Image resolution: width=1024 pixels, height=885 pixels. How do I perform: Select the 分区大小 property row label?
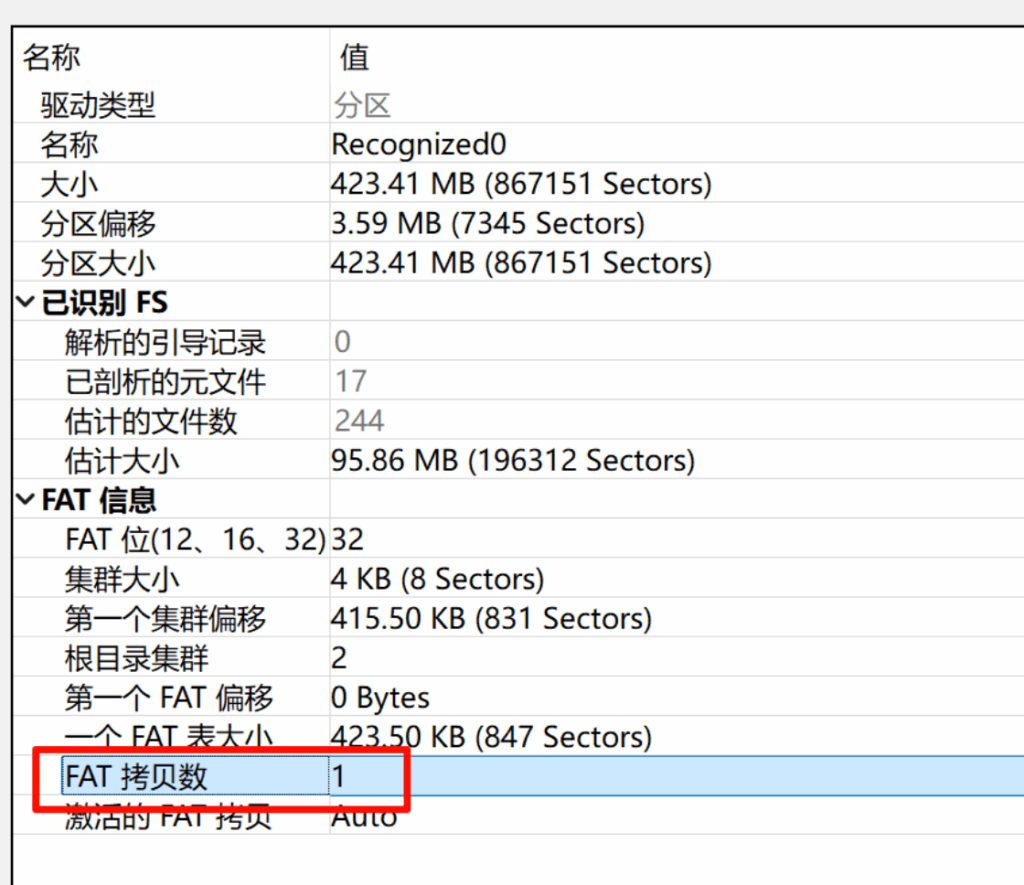click(x=98, y=263)
